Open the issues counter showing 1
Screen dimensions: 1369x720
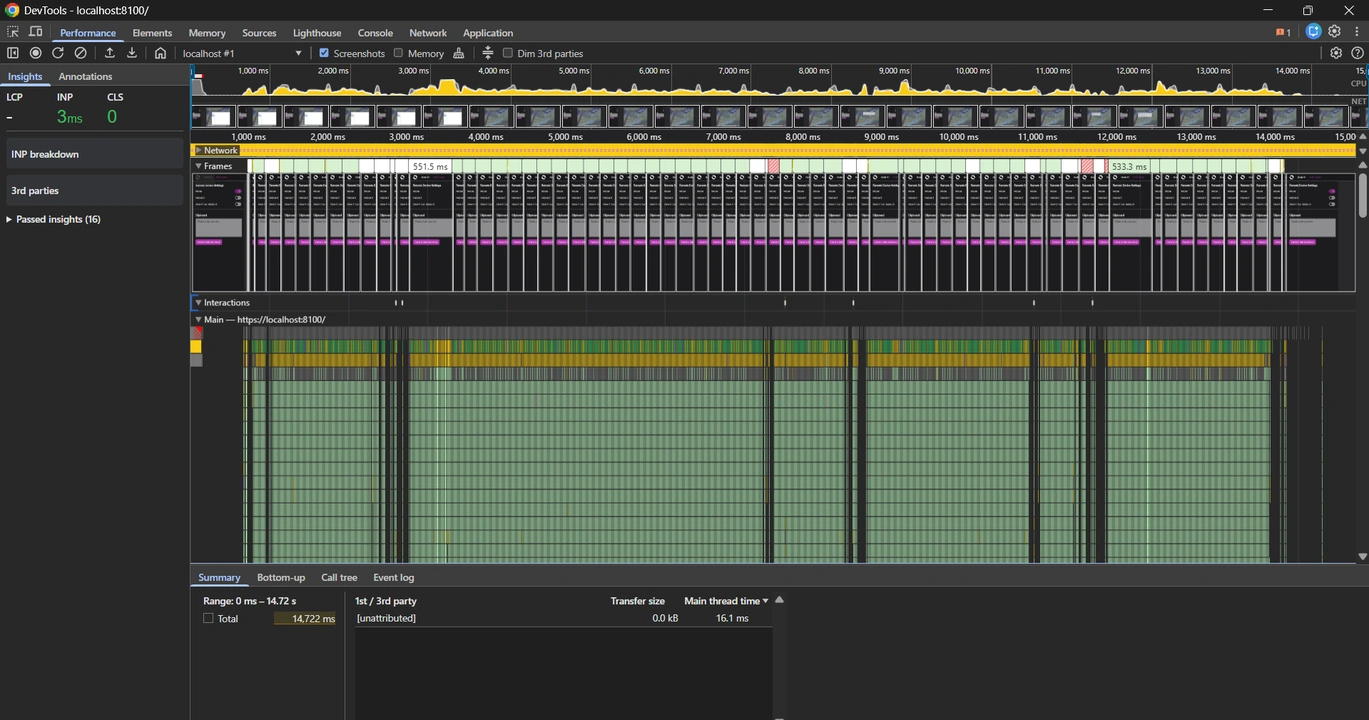pyautogui.click(x=1283, y=32)
